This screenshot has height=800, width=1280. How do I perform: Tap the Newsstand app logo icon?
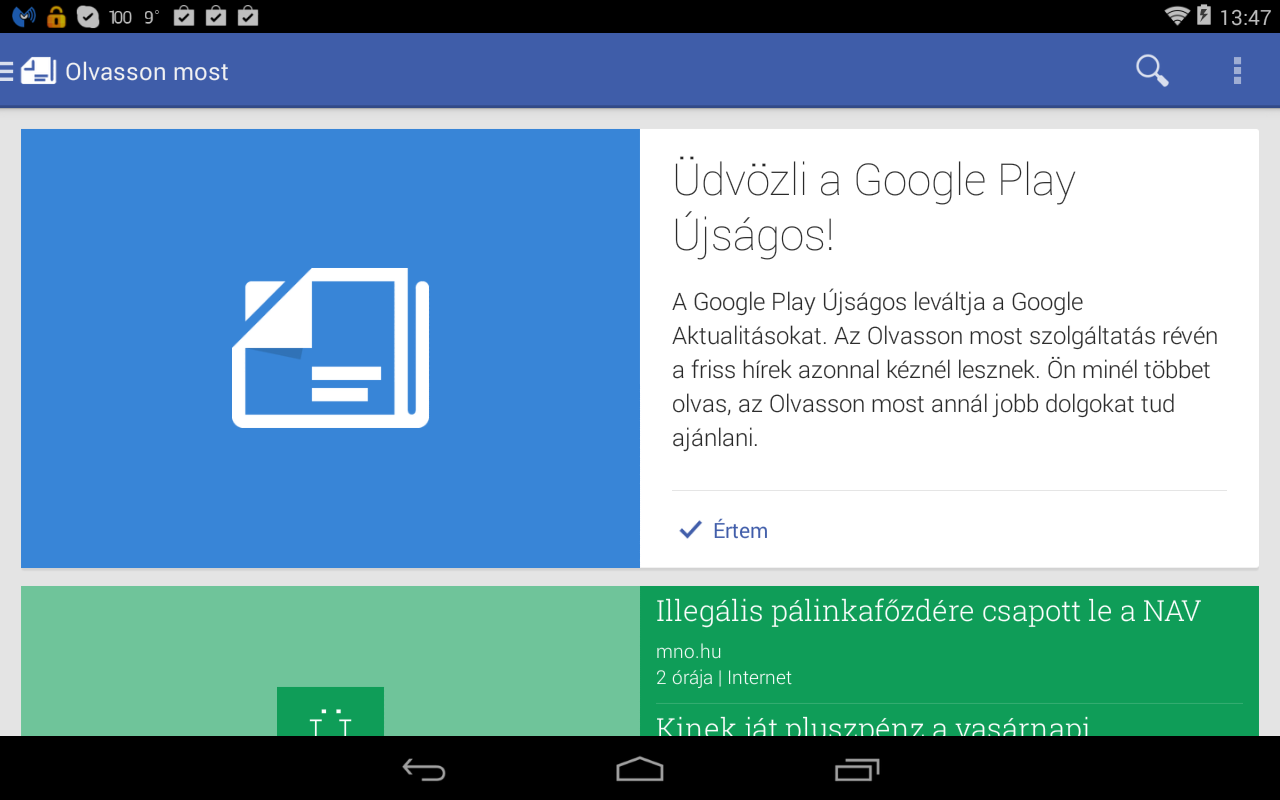pyautogui.click(x=39, y=71)
